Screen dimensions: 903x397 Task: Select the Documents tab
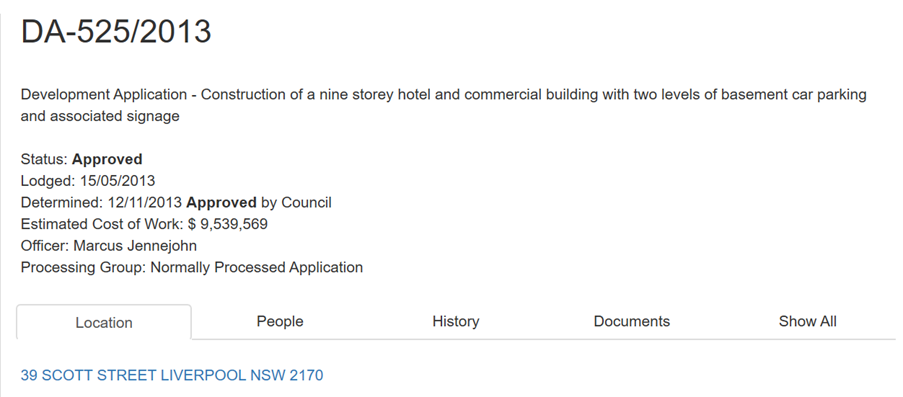click(632, 322)
